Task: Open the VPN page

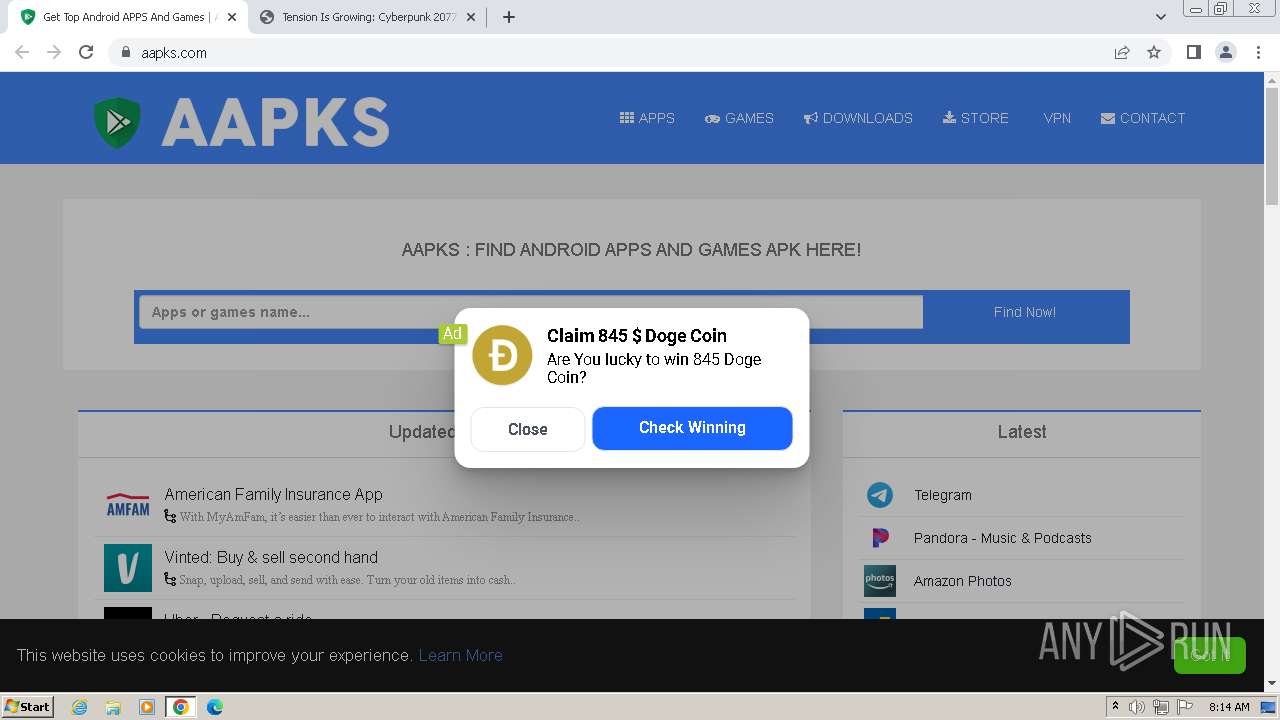Action: point(1057,118)
